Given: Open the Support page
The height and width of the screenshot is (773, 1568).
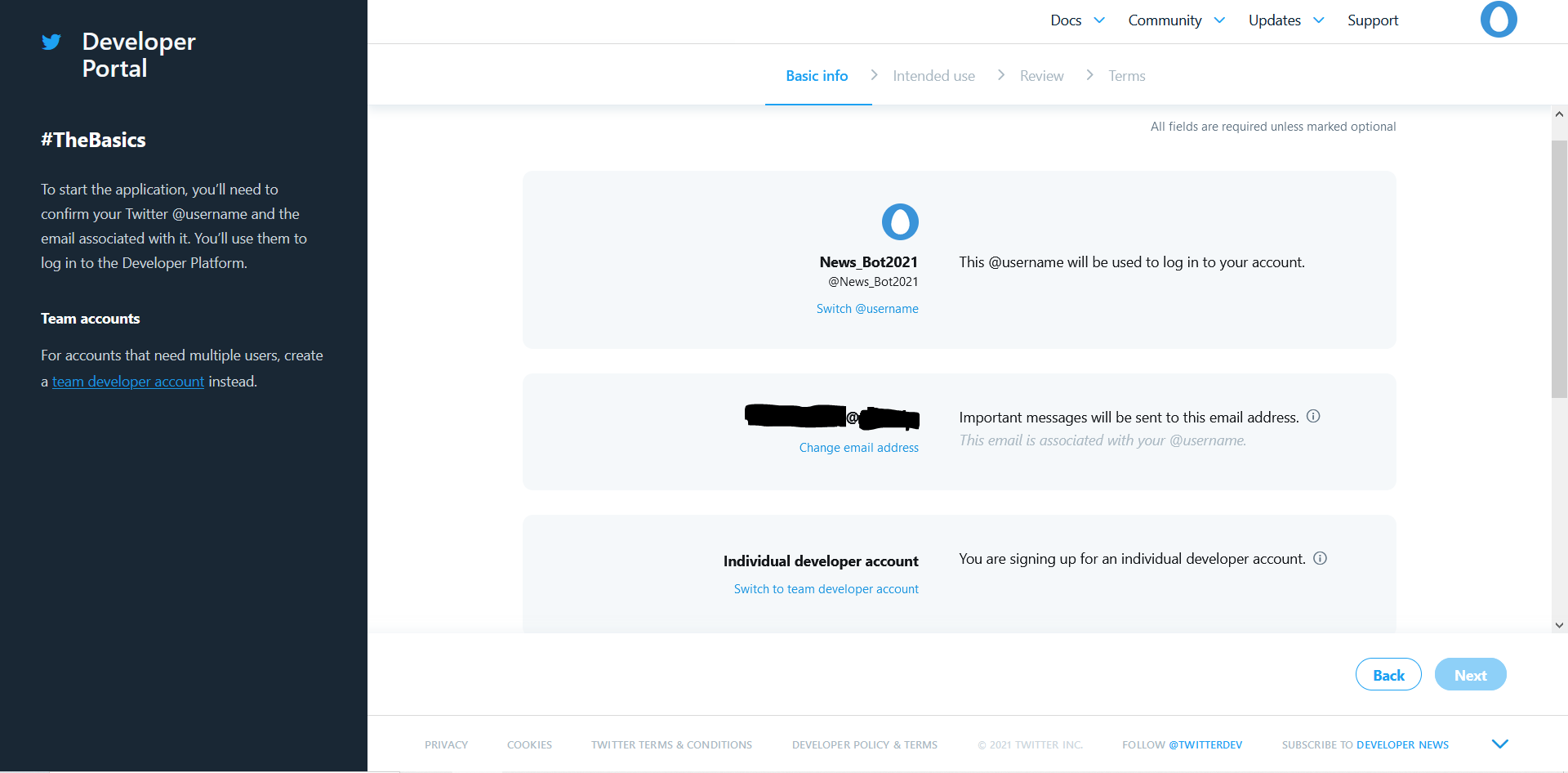Looking at the screenshot, I should [x=1373, y=20].
